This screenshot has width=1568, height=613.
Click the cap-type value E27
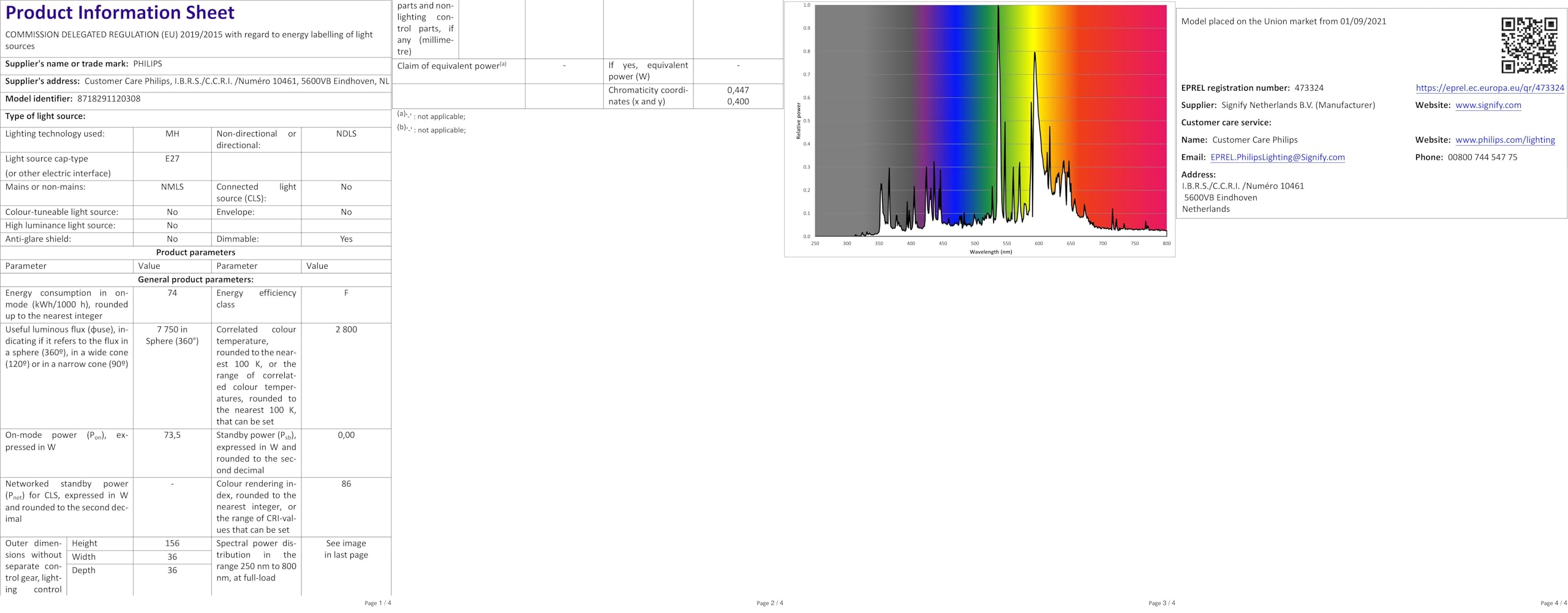[172, 159]
